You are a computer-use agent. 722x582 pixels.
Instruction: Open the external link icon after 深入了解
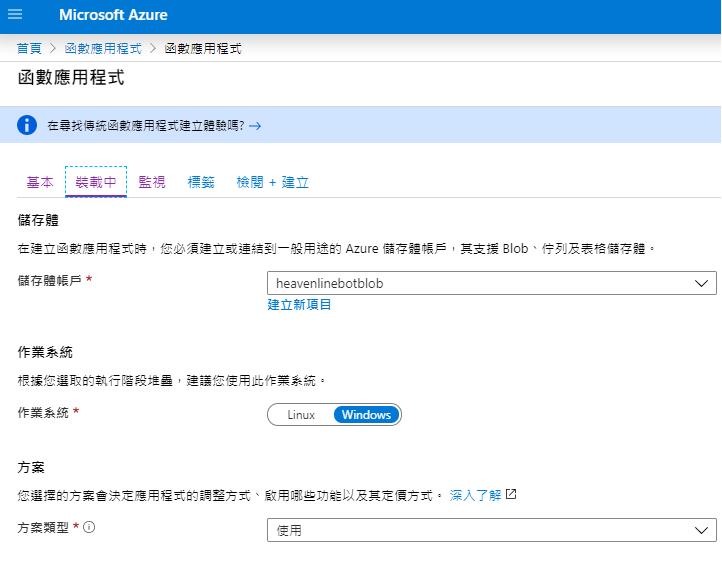(511, 495)
